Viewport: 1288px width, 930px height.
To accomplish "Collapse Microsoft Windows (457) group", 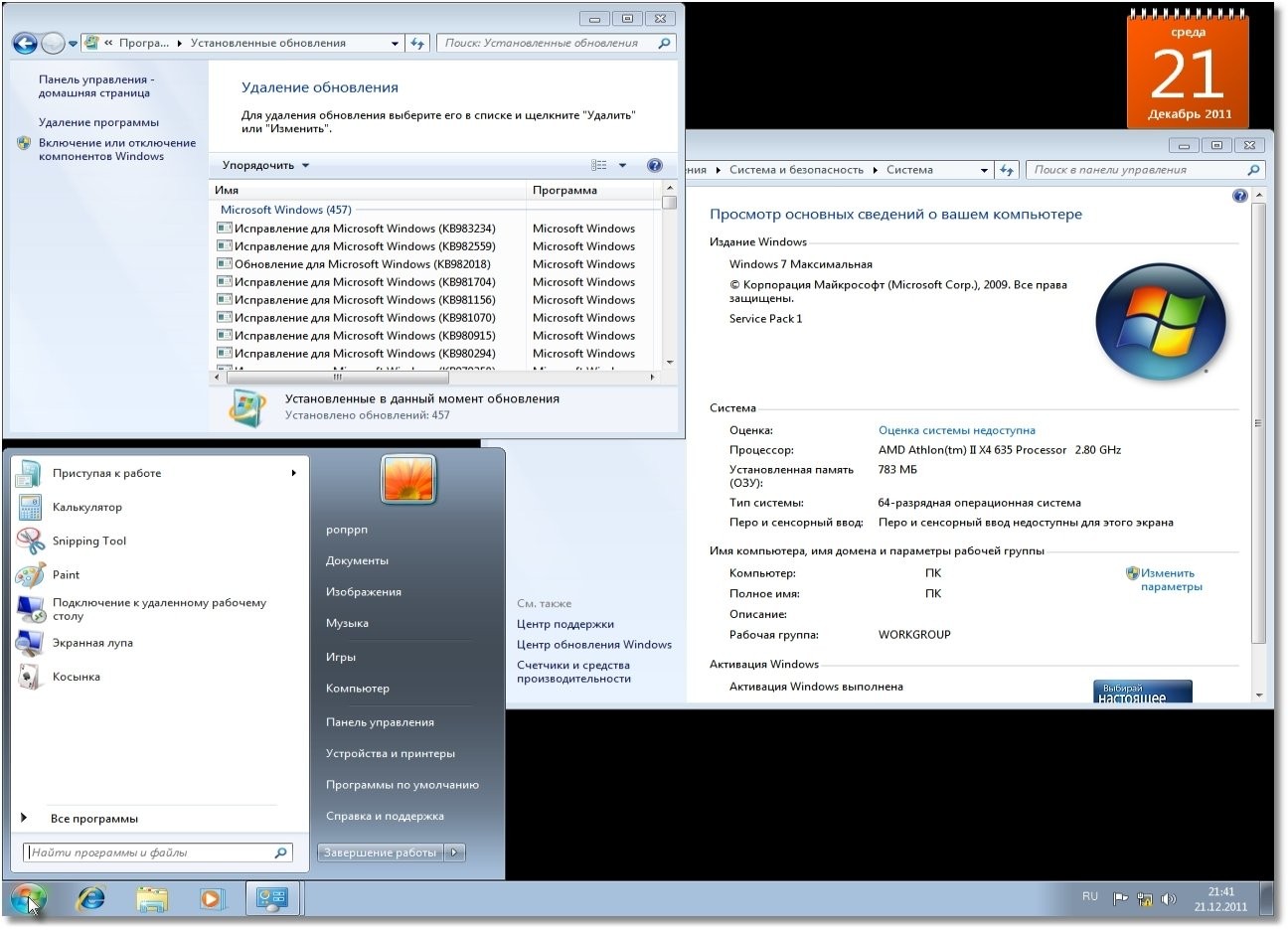I will [x=285, y=210].
